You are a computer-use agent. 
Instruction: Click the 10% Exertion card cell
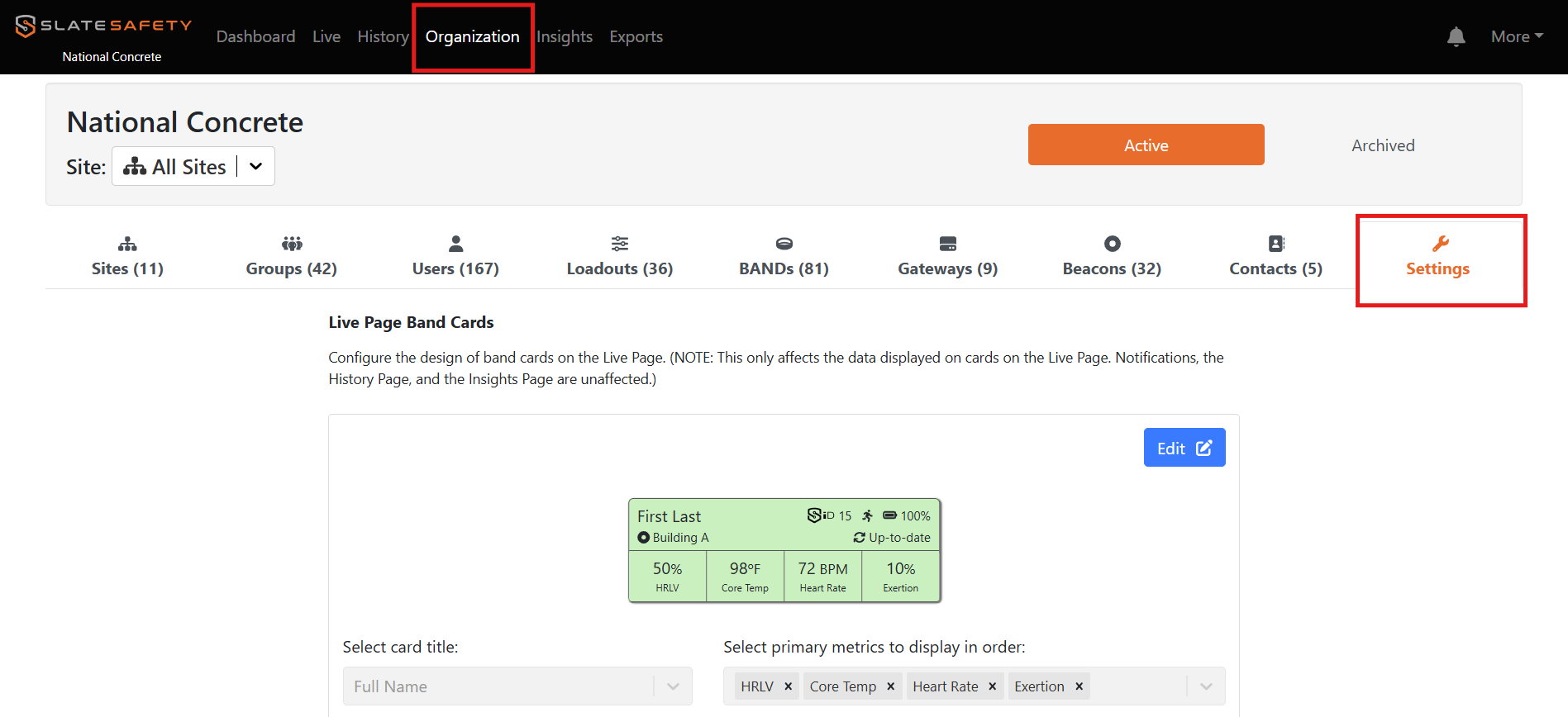pyautogui.click(x=901, y=577)
